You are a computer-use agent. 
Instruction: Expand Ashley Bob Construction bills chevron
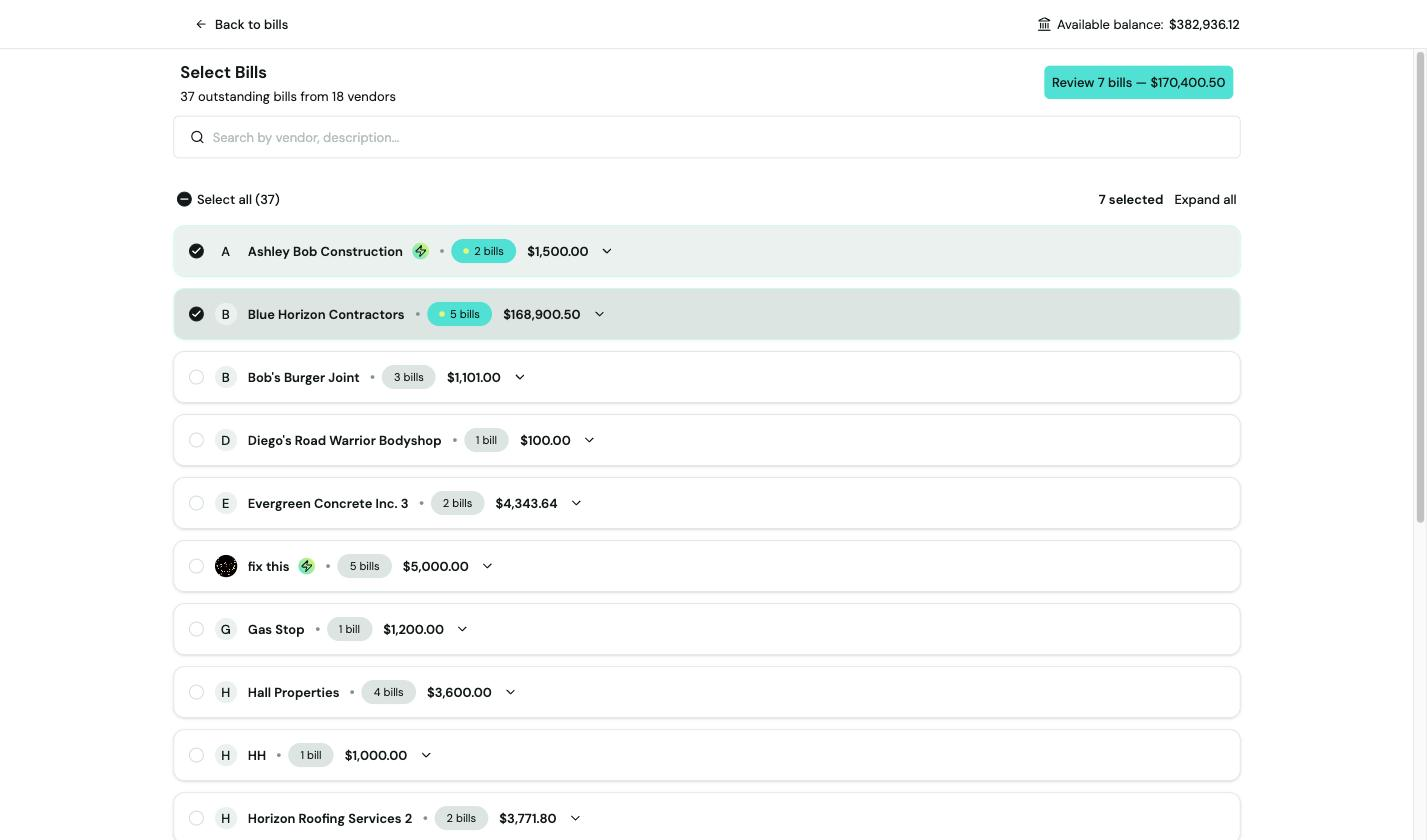tap(607, 251)
